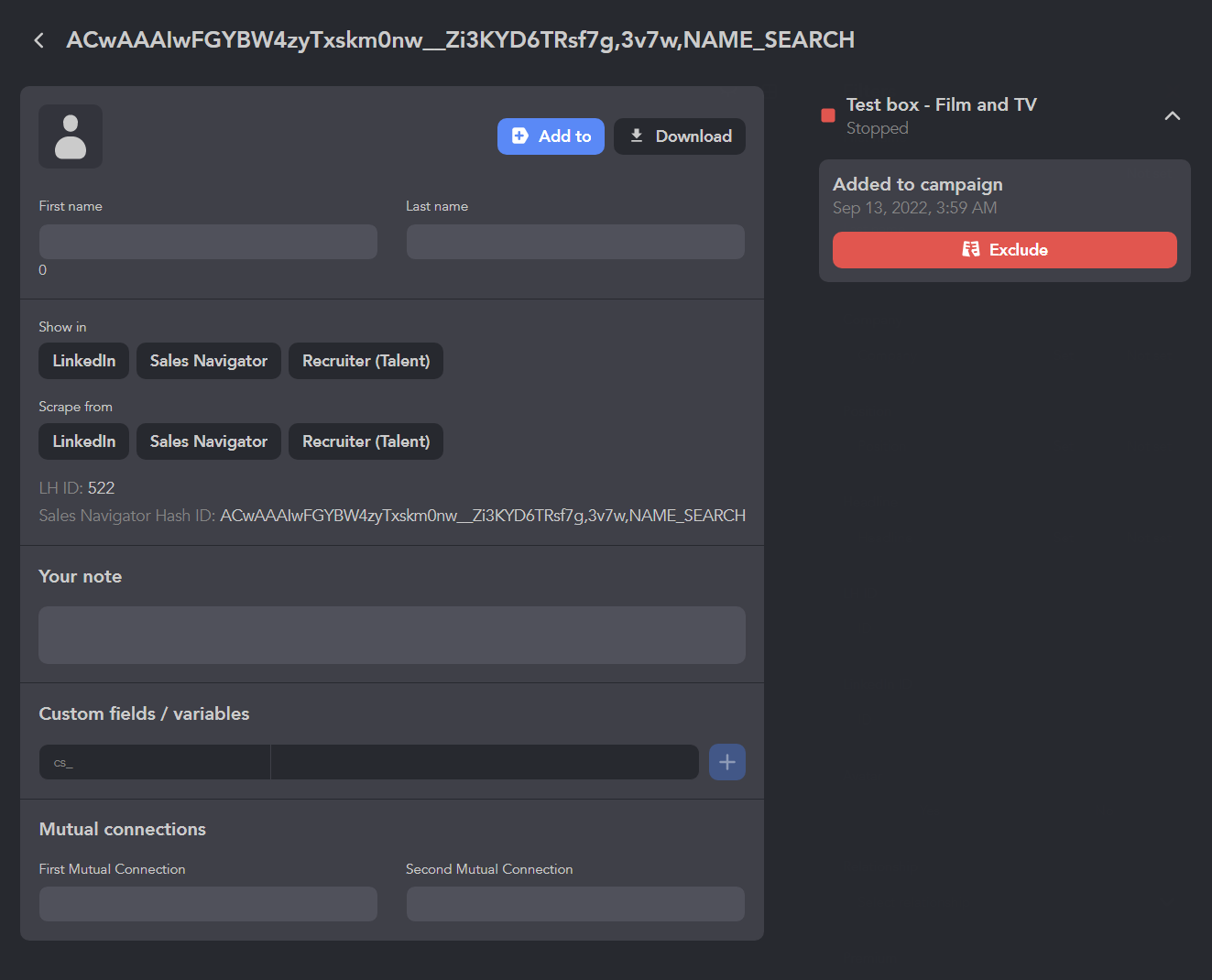
Task: Add custom field with plus icon
Action: tap(727, 762)
